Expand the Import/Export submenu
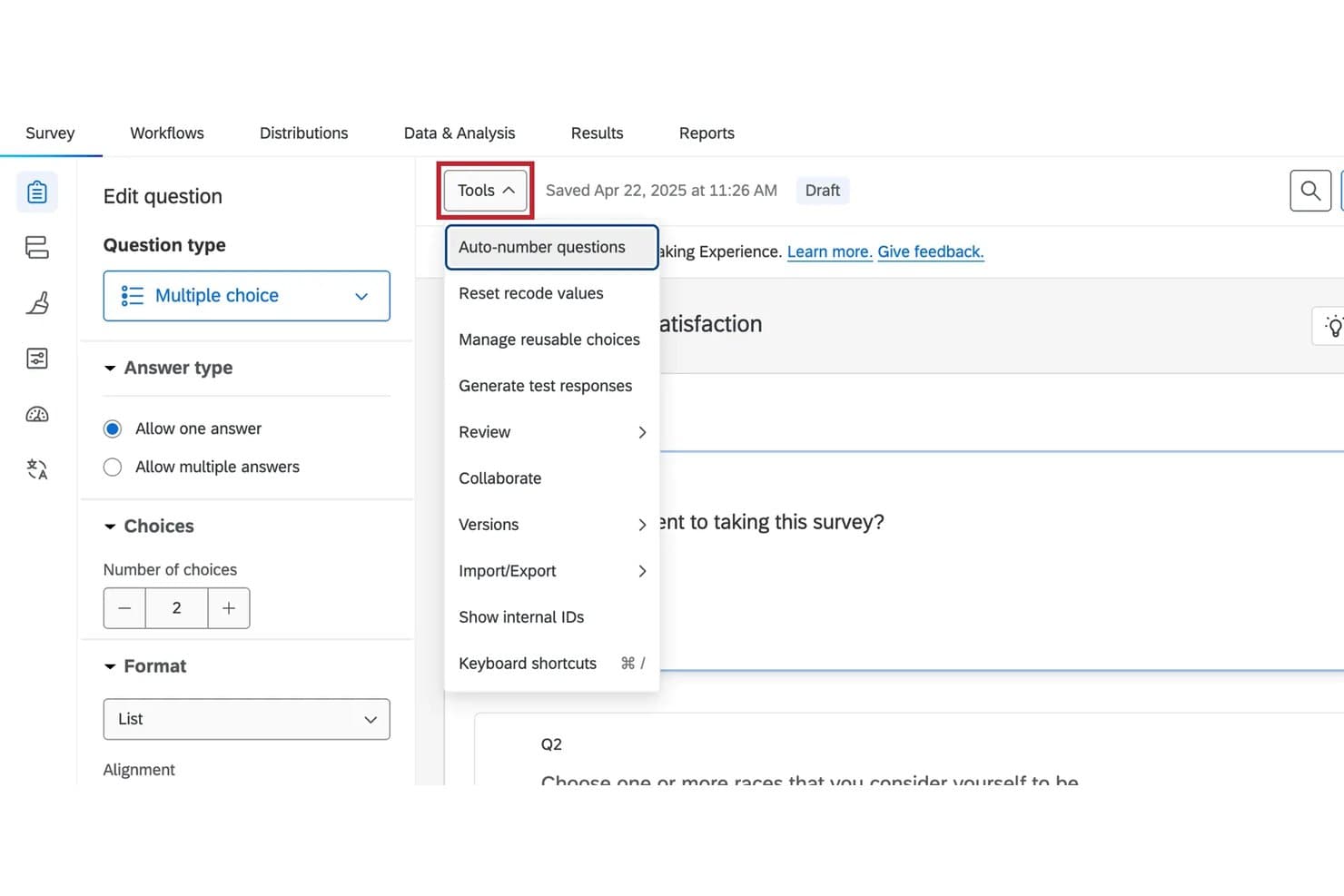 point(552,571)
